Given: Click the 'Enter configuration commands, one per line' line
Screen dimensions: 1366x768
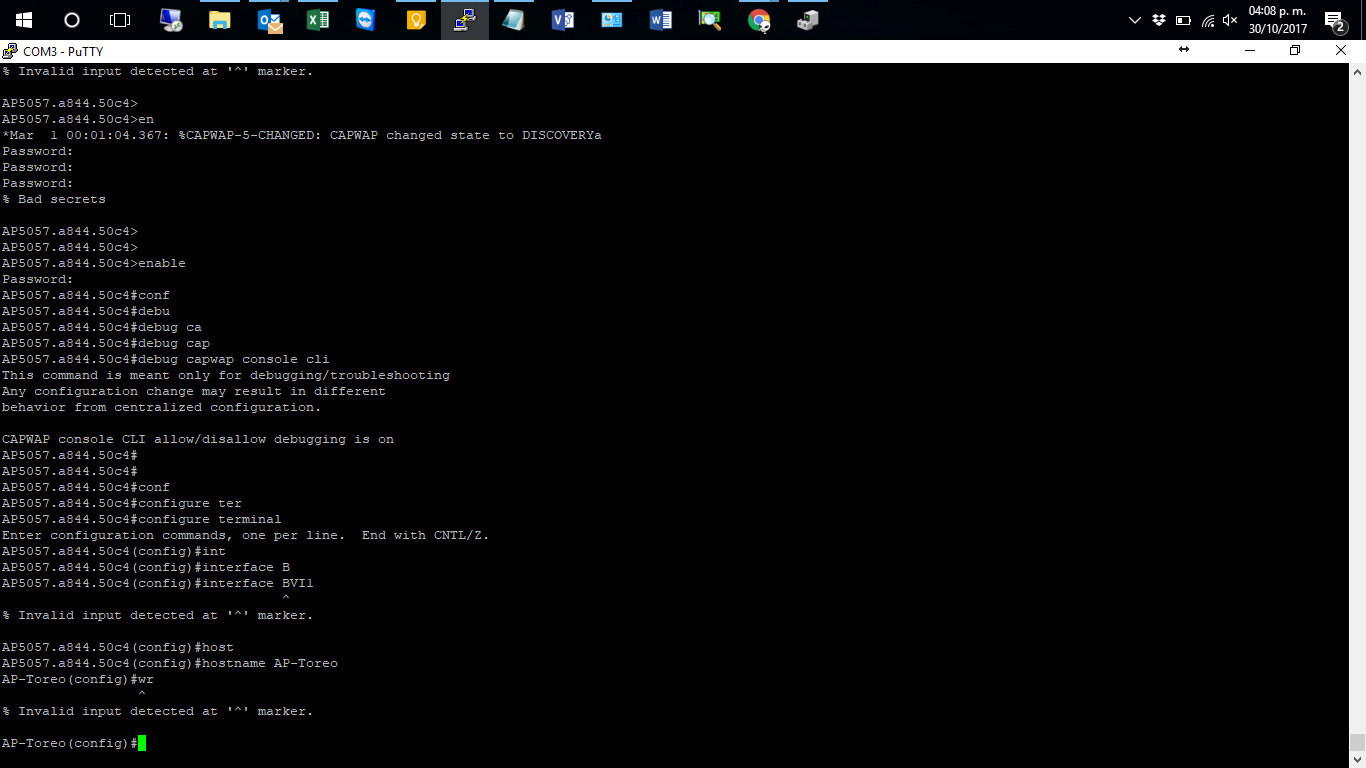Looking at the screenshot, I should (x=246, y=535).
